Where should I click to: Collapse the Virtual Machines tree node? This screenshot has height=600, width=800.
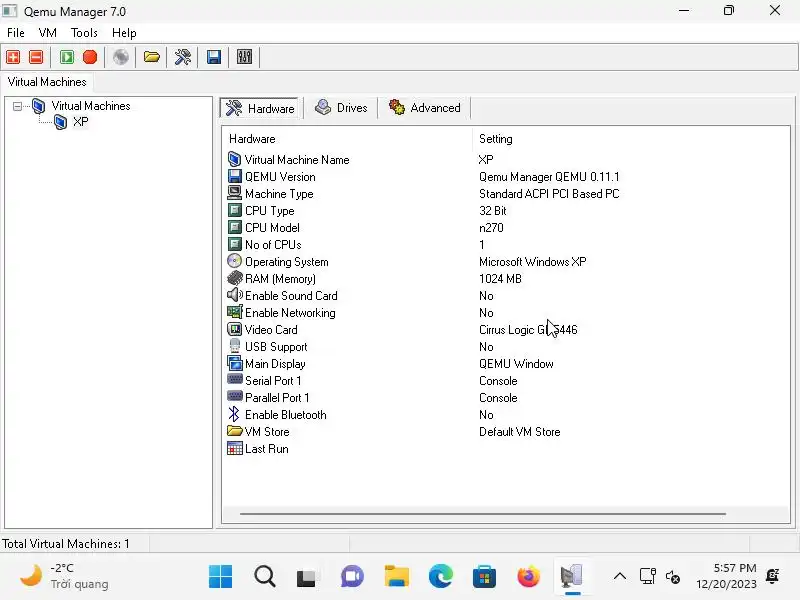tap(17, 106)
